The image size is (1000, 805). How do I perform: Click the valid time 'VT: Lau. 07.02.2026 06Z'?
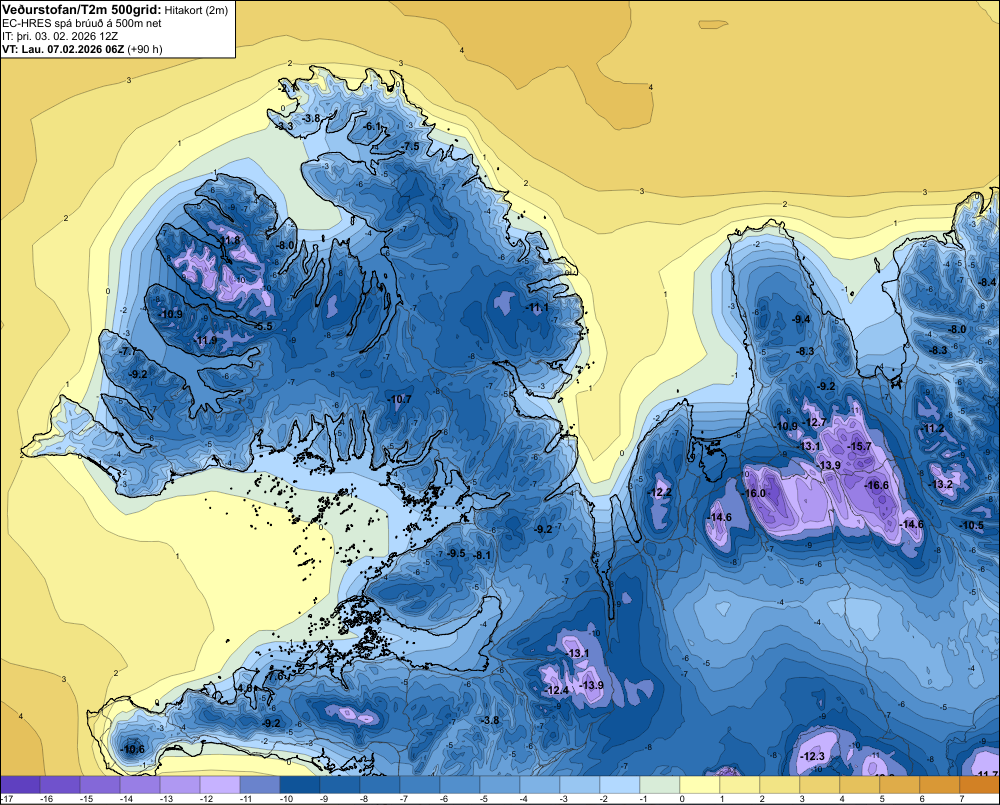(x=63, y=49)
